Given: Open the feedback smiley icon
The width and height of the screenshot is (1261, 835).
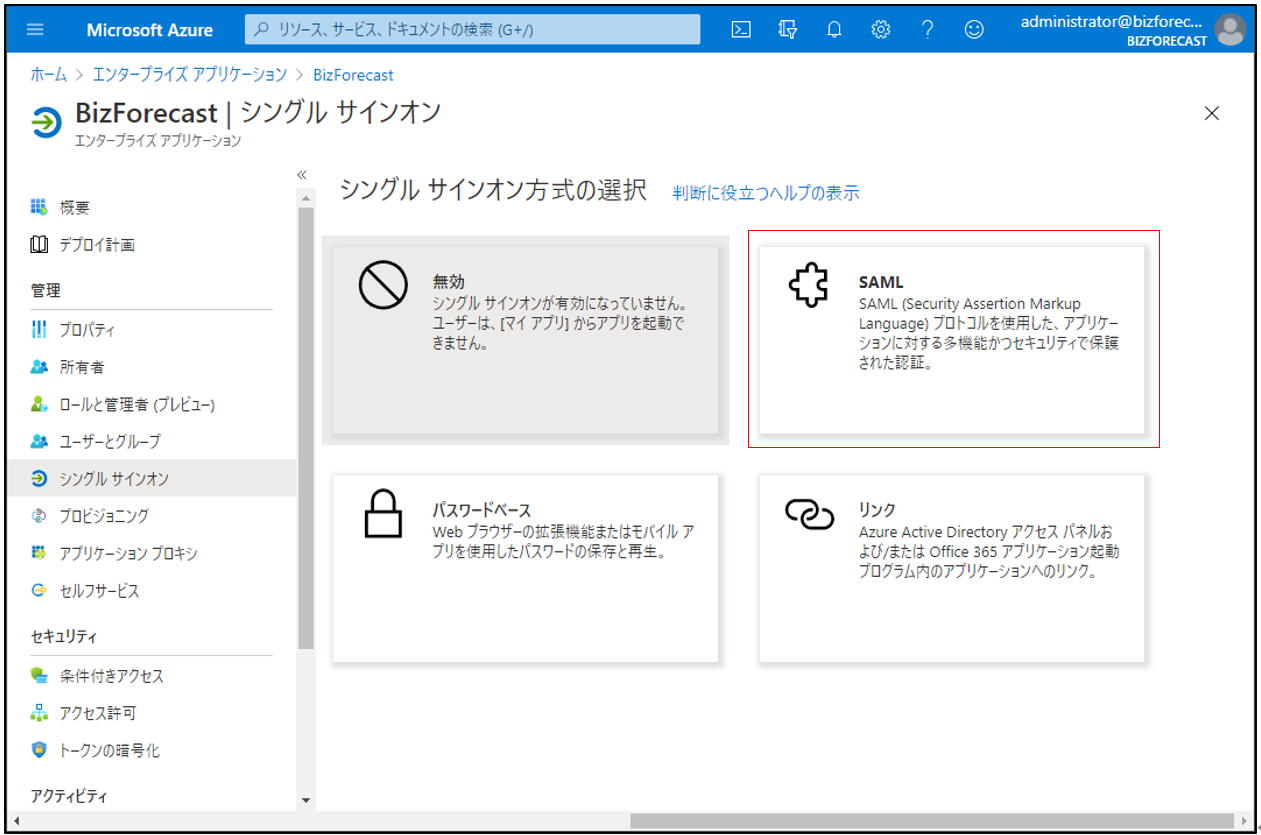Looking at the screenshot, I should (973, 30).
